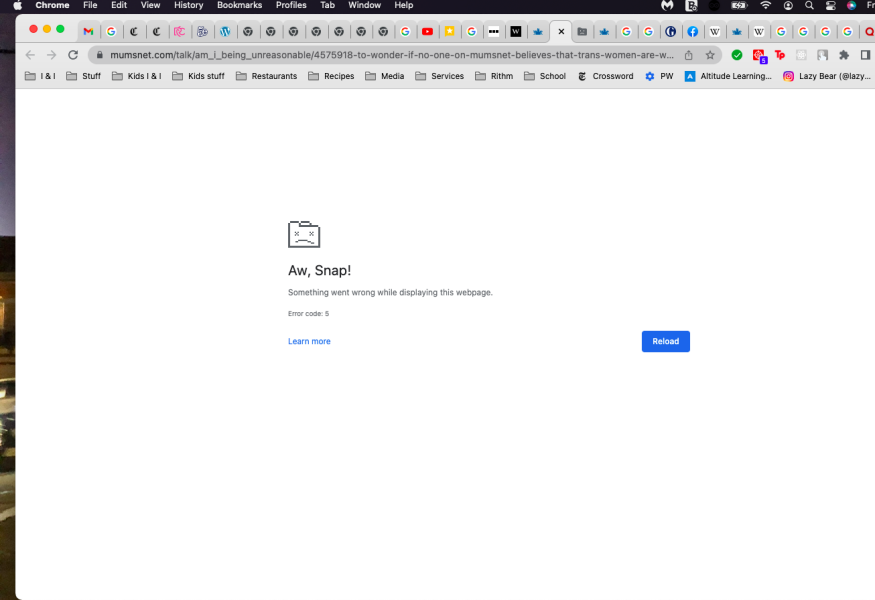
Task: Toggle the Chrome side panel
Action: pos(866,55)
